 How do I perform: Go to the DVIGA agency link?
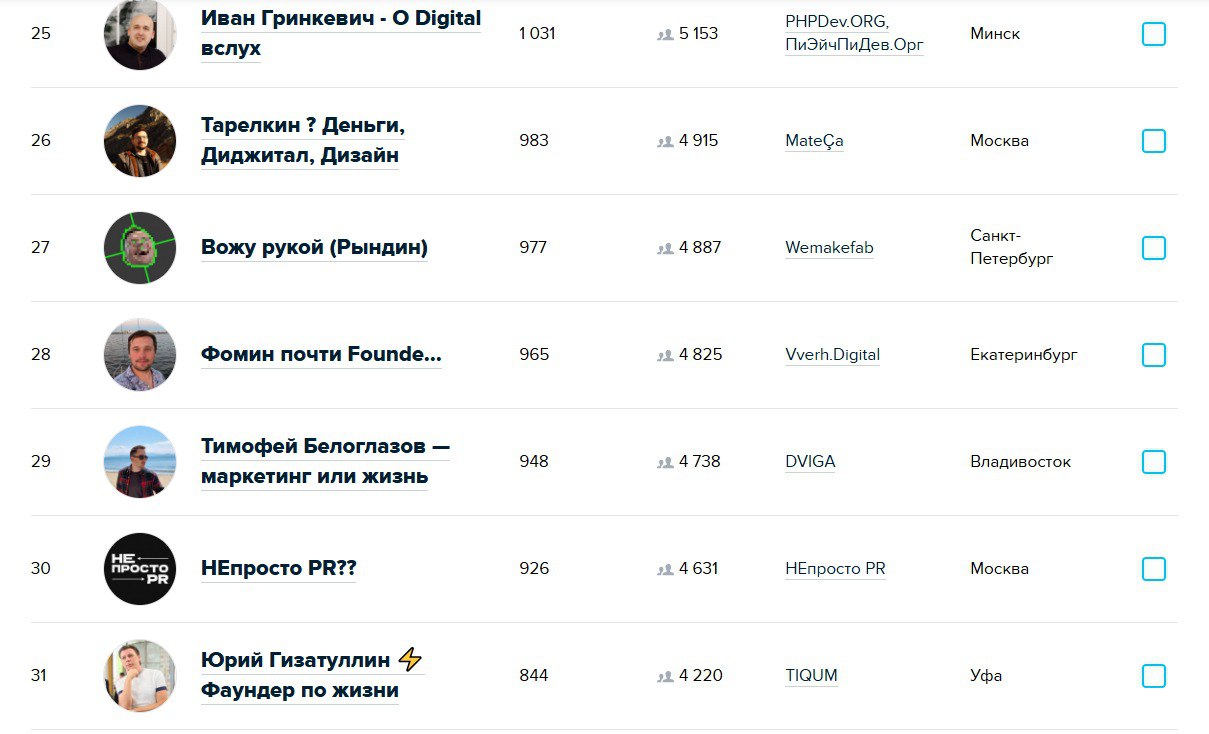pyautogui.click(x=810, y=462)
